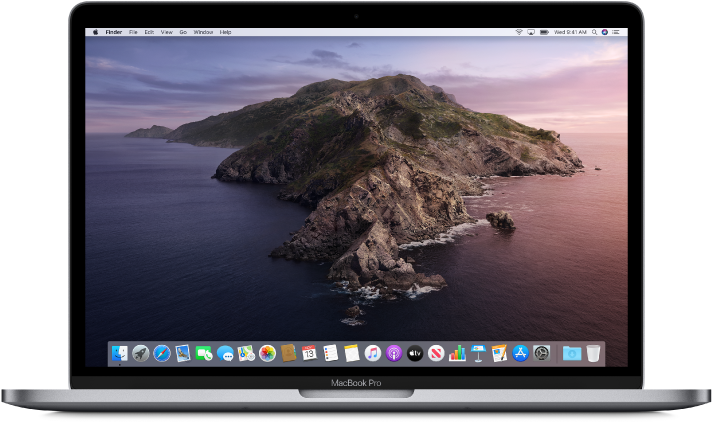Launch Photos colorful flower icon

[267, 353]
